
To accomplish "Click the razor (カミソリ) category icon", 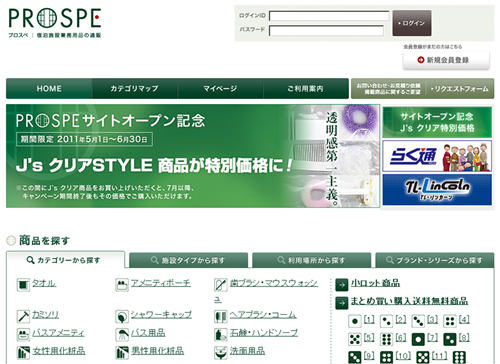I will coord(23,316).
